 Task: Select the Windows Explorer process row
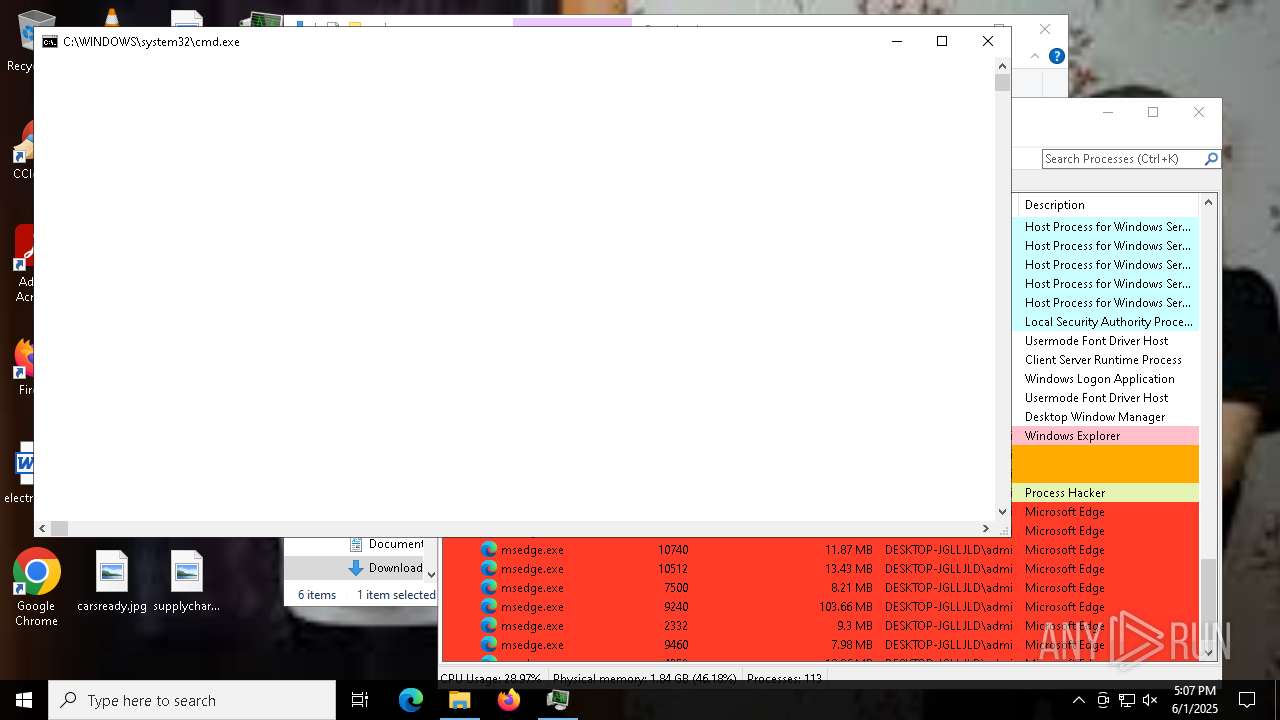[1105, 436]
